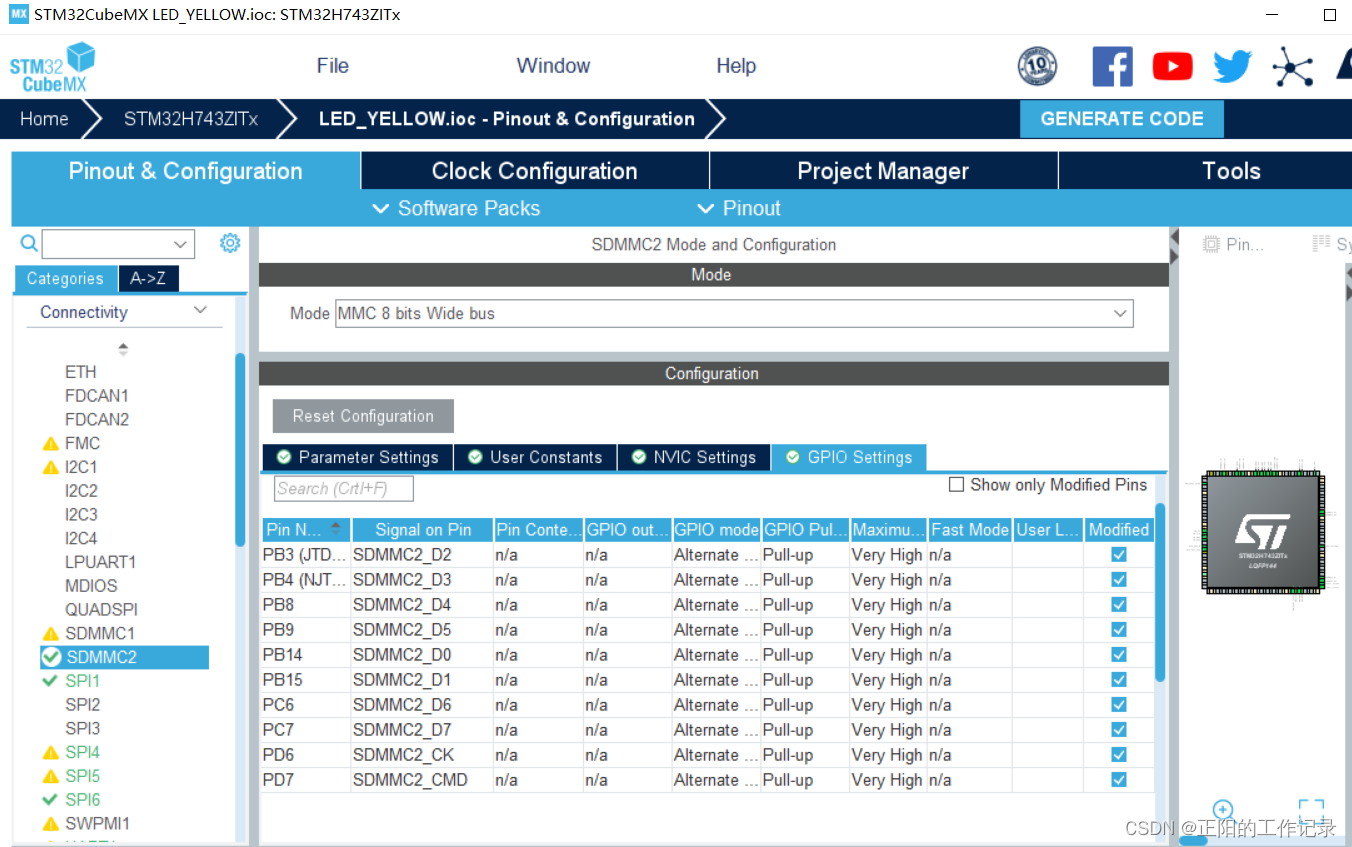The image size is (1352, 847).
Task: Go to STM32H743ZITx breadcrumb
Action: [x=191, y=119]
